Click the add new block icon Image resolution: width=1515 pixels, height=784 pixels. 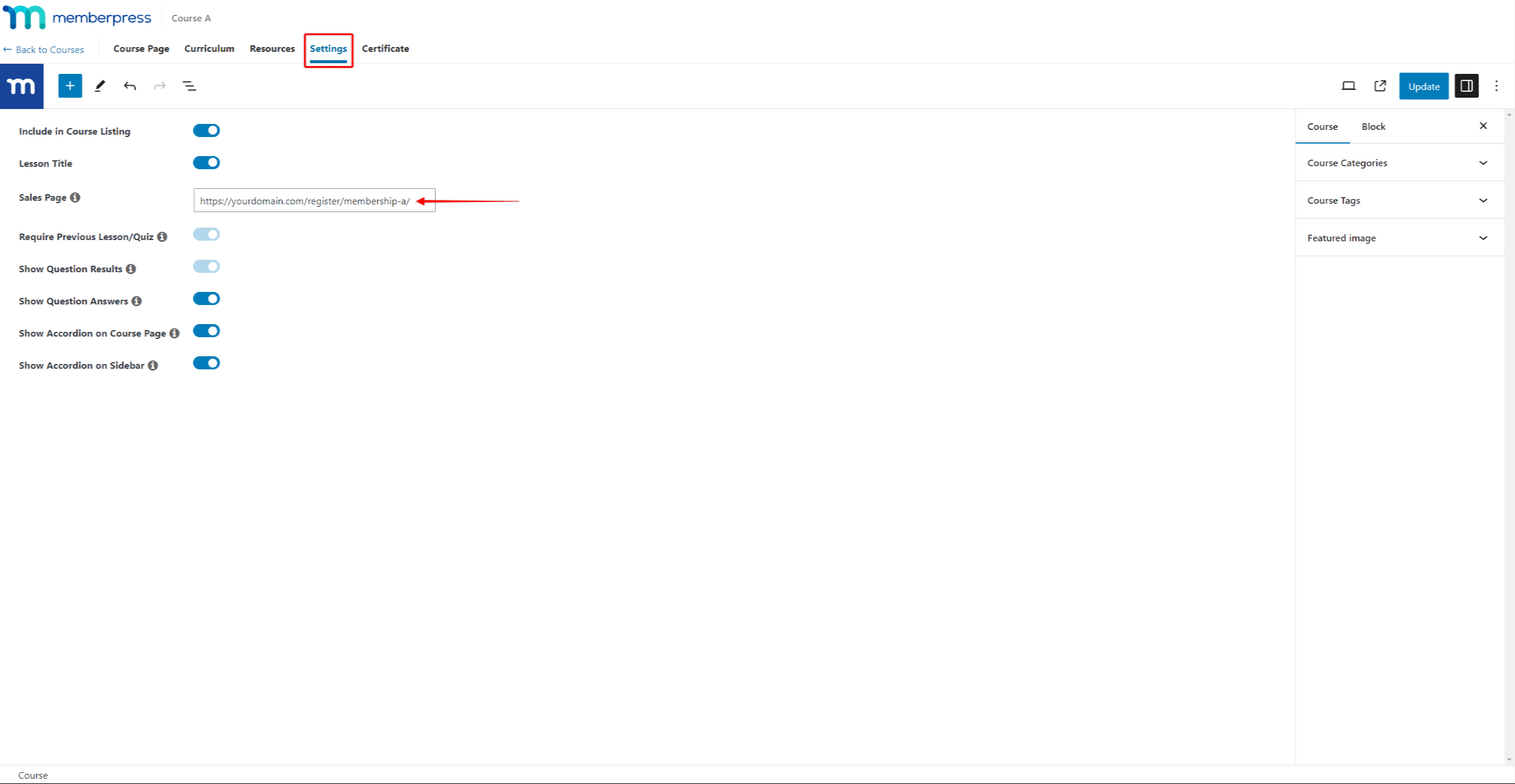(70, 86)
